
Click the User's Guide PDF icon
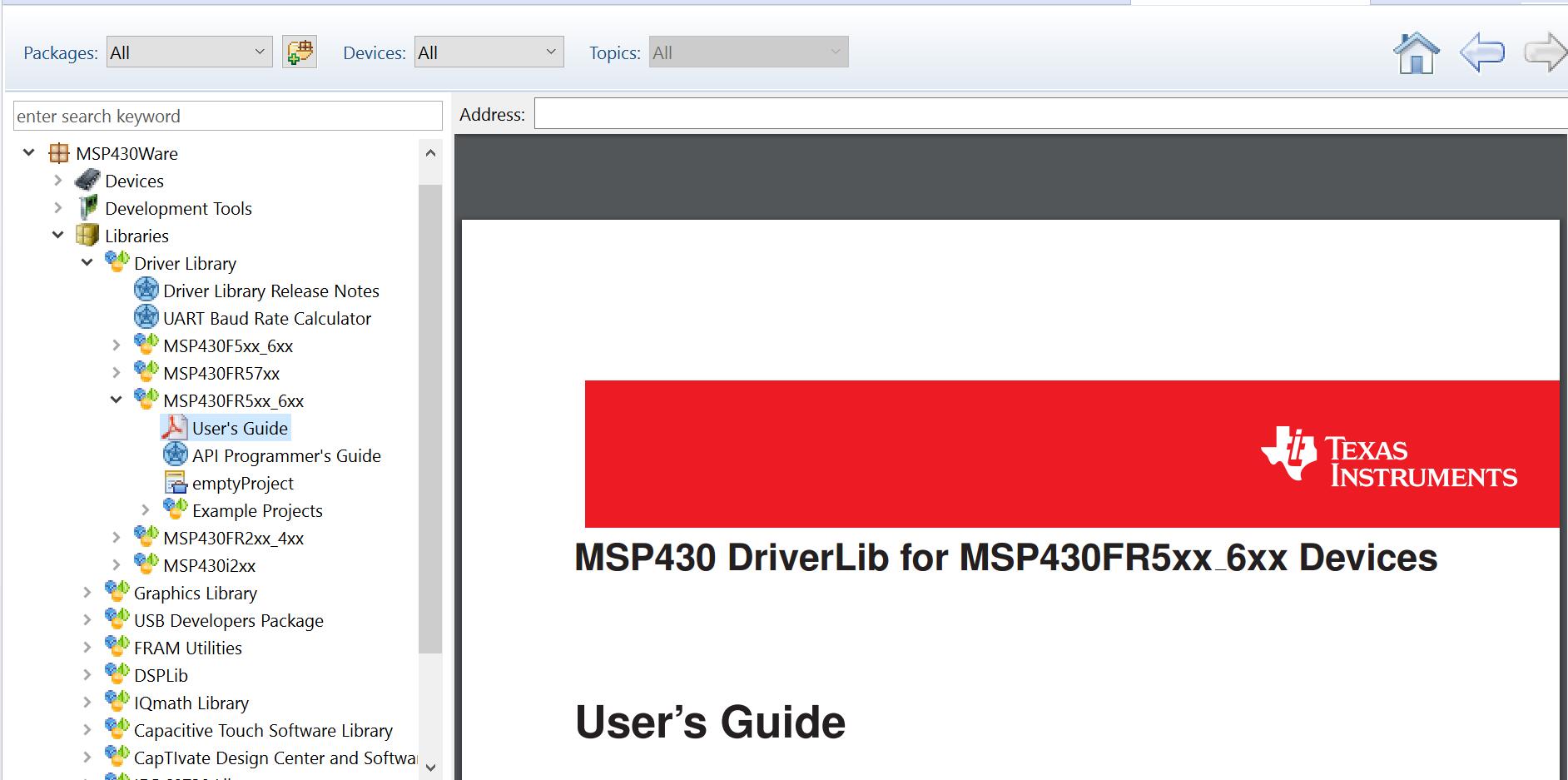(175, 428)
